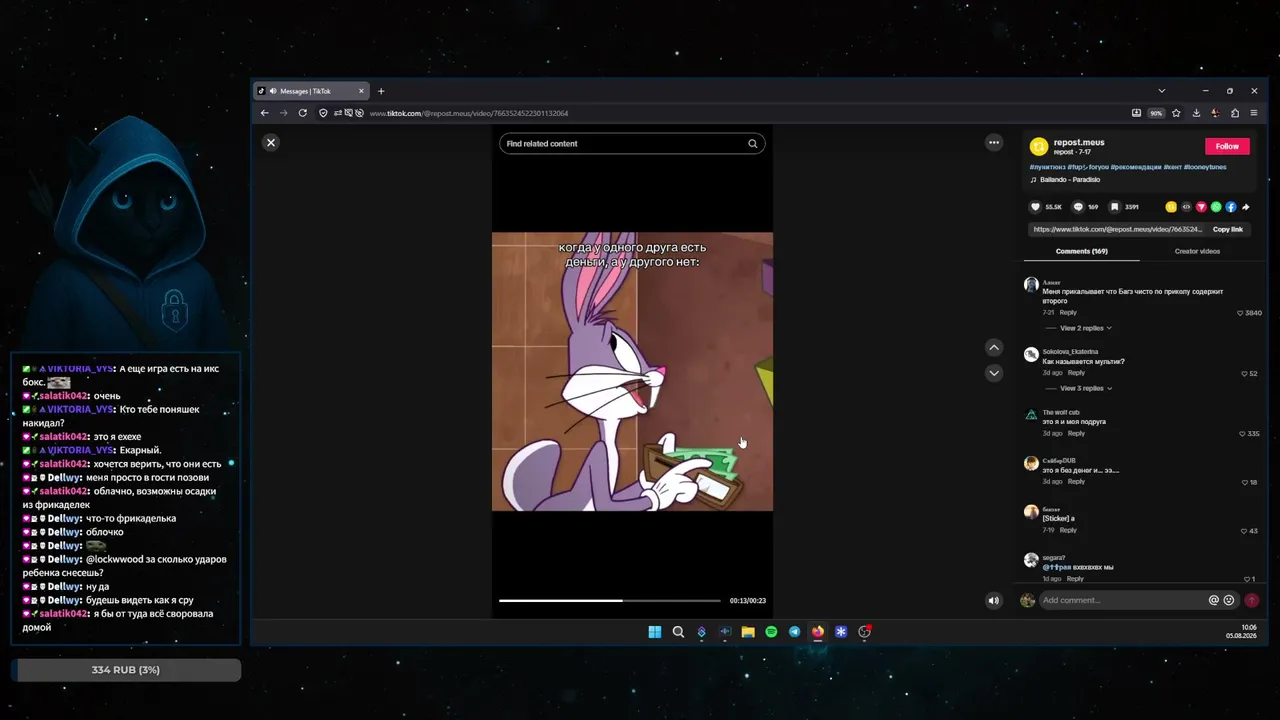
Task: Open a new browser tab with plus
Action: pyautogui.click(x=381, y=91)
